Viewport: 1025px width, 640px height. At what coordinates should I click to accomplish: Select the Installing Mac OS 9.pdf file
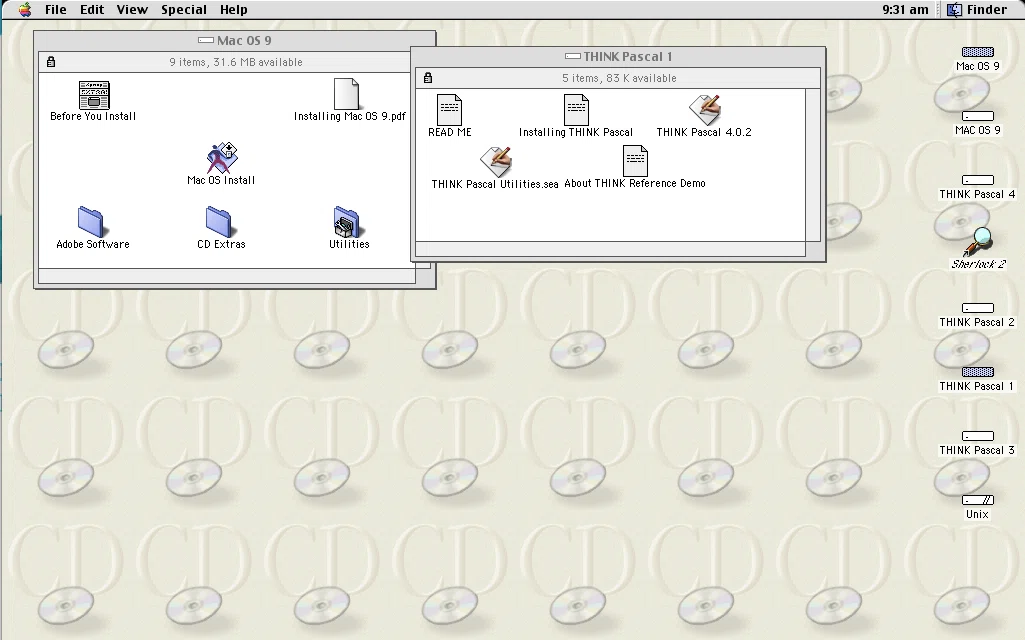point(346,94)
